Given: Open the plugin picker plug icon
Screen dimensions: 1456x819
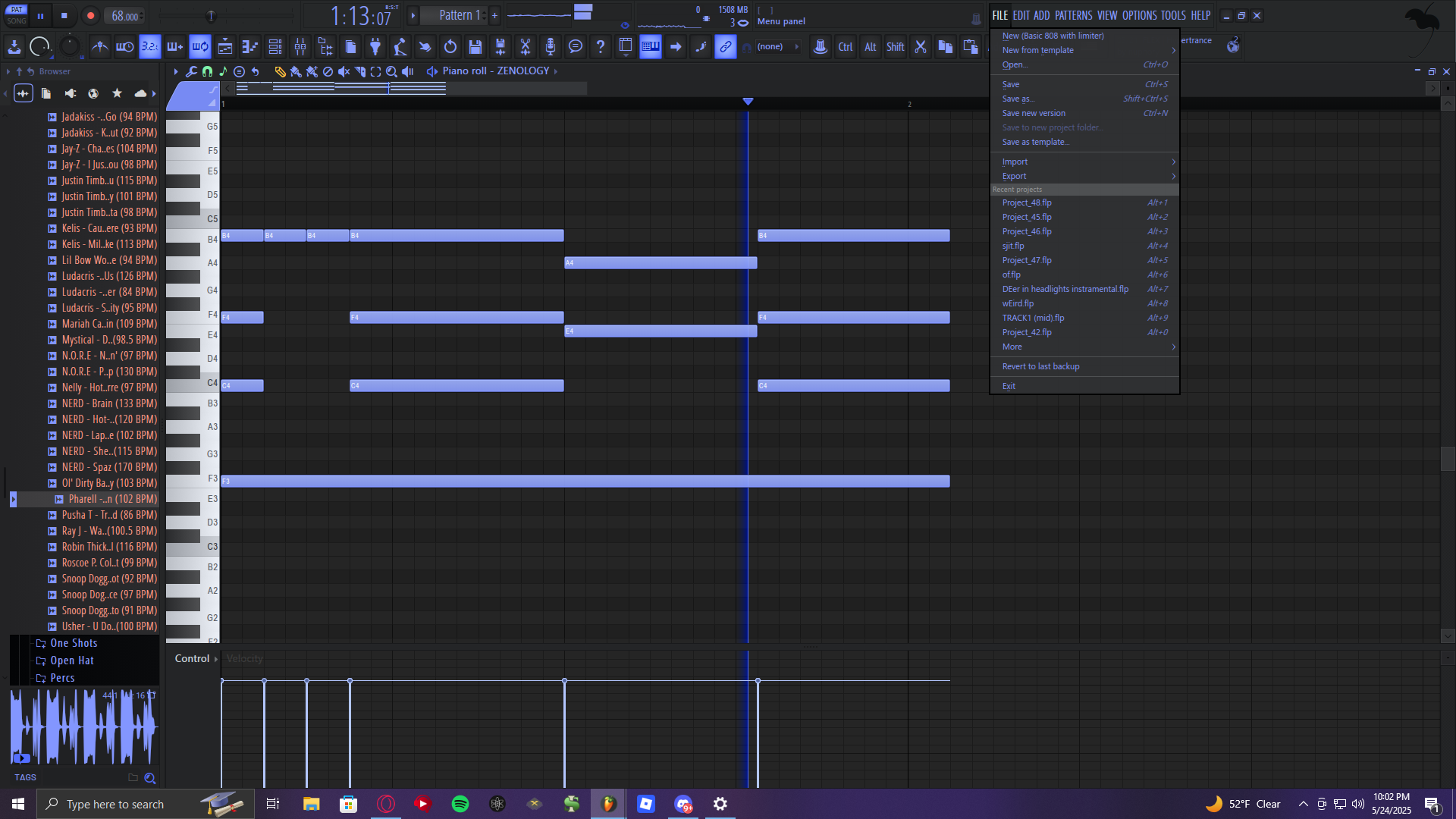Looking at the screenshot, I should click(375, 47).
